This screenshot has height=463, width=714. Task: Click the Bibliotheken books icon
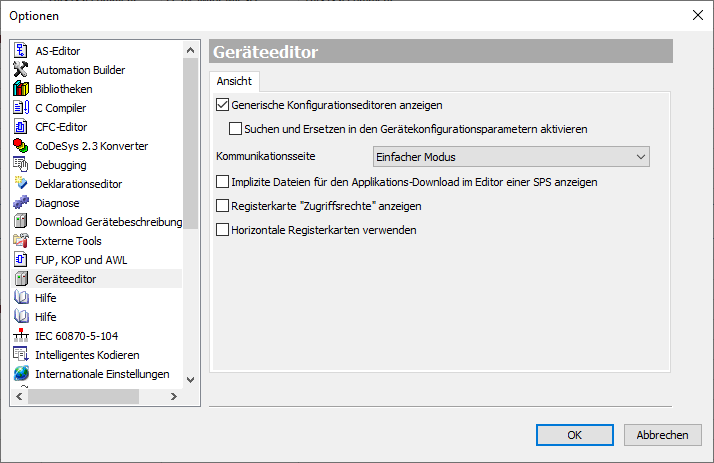coord(21,89)
